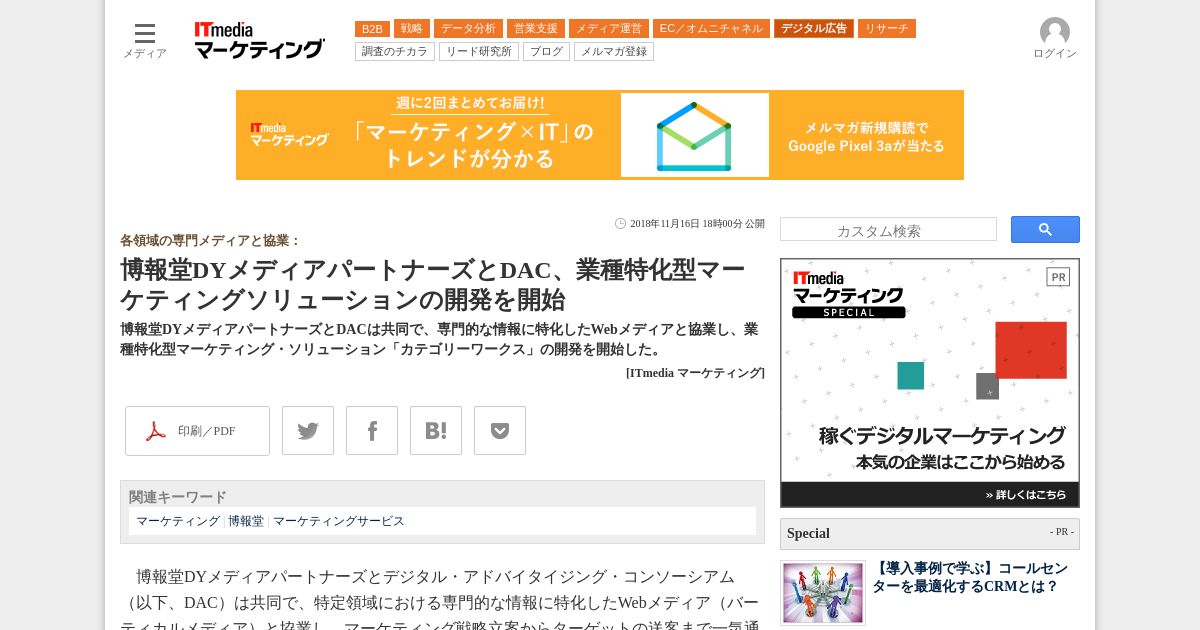Open the 営業支援 category tab
Screen dimensions: 1200x630
(x=536, y=29)
